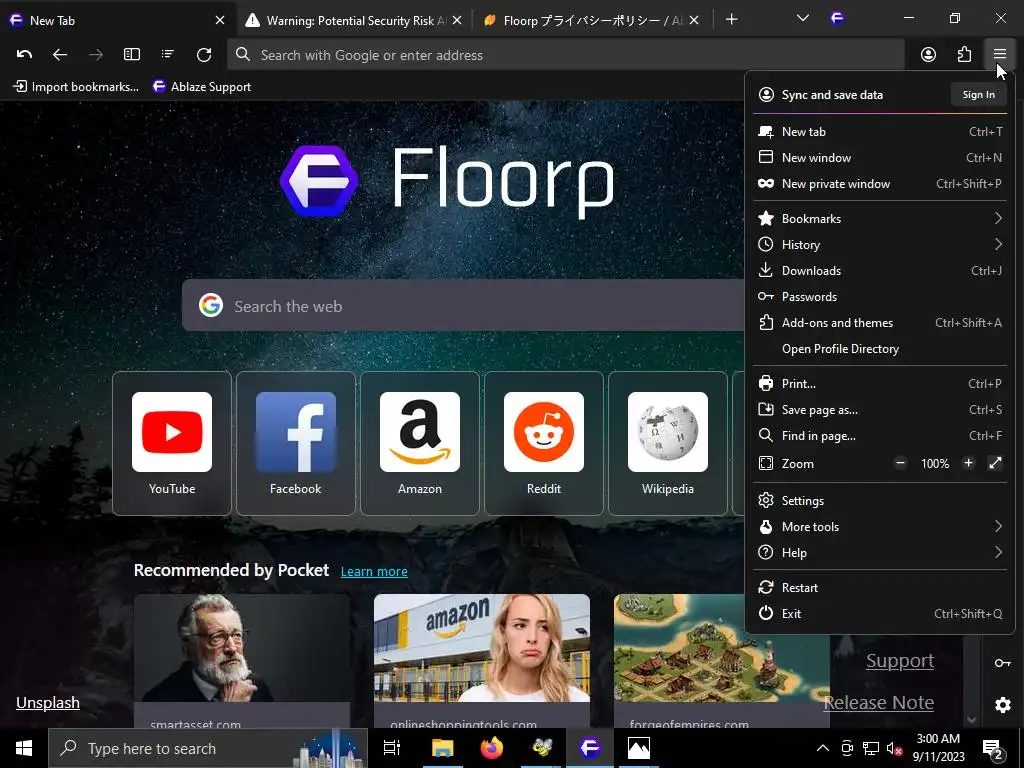Open the Unsplash link
1024x768 pixels.
point(48,703)
